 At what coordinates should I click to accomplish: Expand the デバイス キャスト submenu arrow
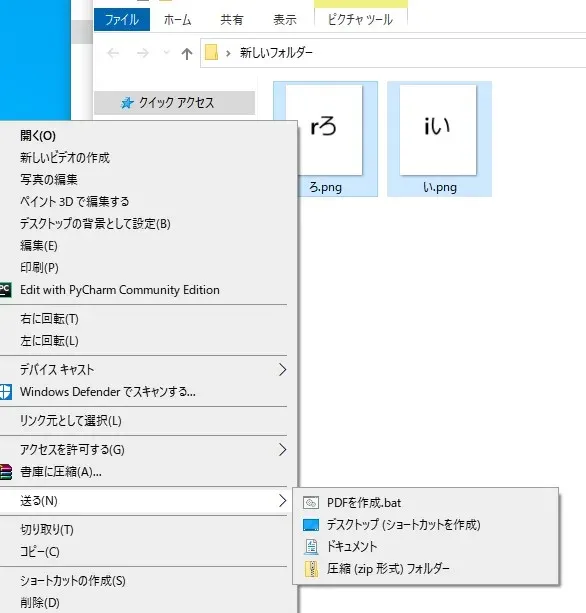pyautogui.click(x=282, y=369)
